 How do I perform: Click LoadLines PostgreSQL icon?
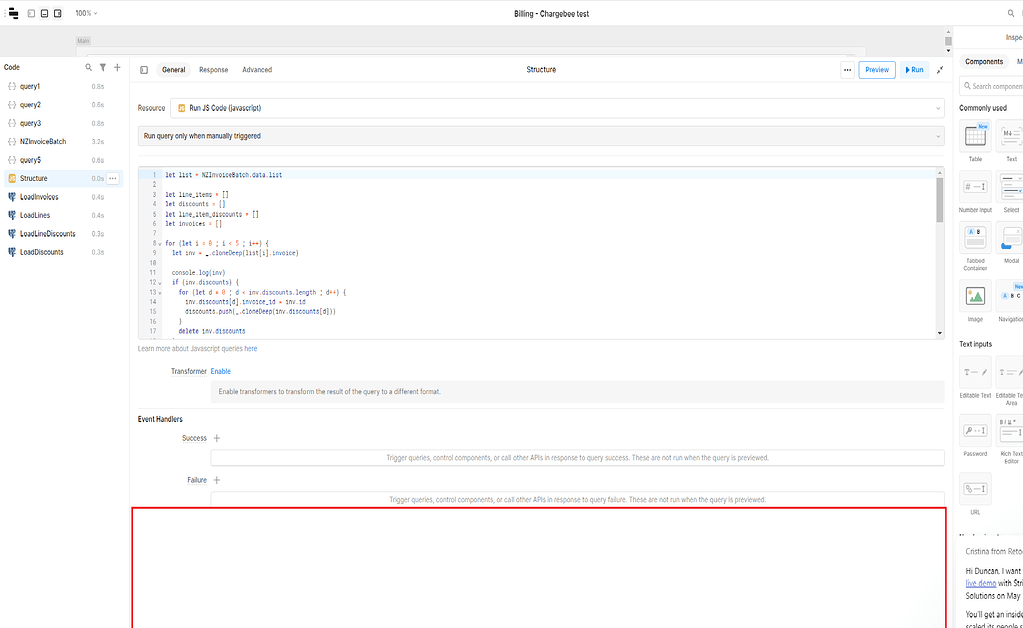click(12, 215)
